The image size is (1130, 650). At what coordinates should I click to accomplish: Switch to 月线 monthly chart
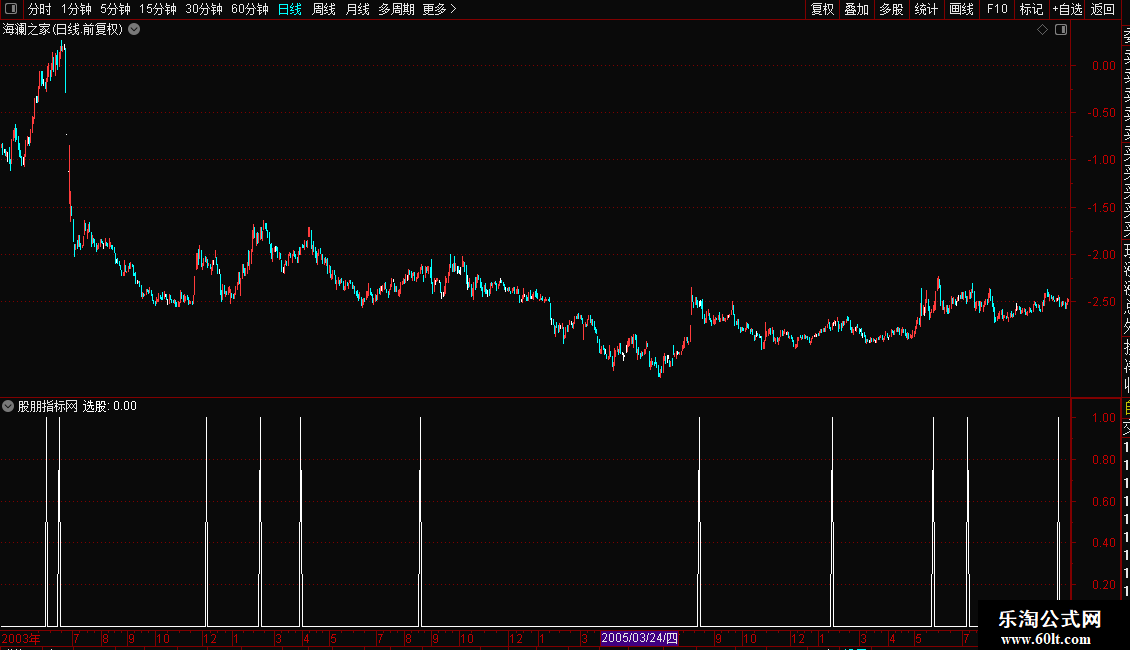[357, 9]
